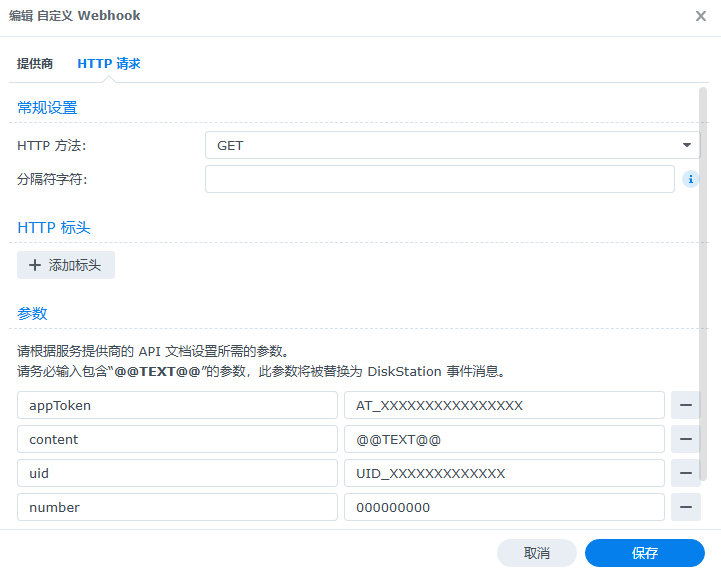The image size is (721, 572).
Task: Close the Webhook edit dialog
Action: point(701,16)
